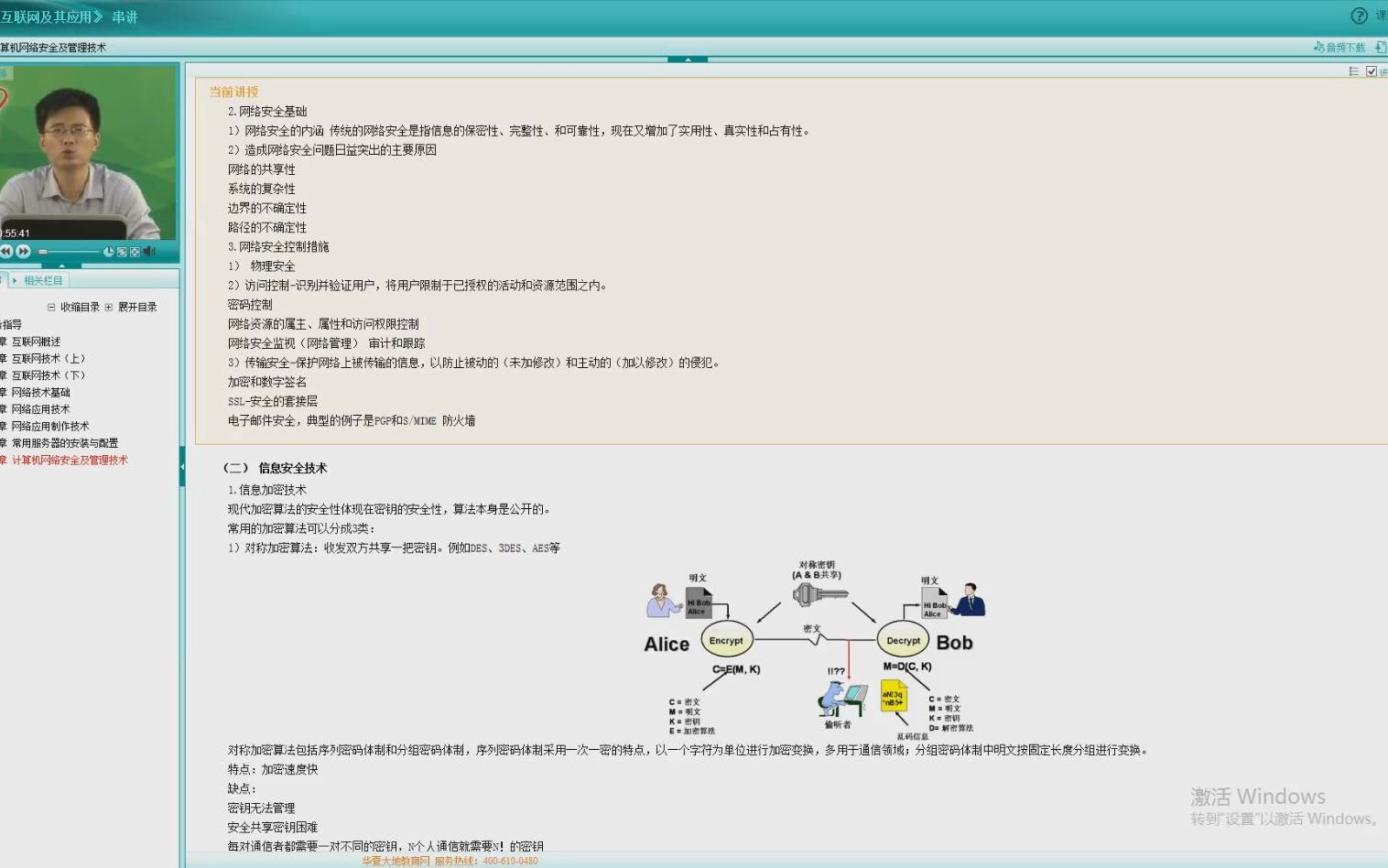The width and height of the screenshot is (1388, 868).
Task: Fast-forward the lecture video
Action: pyautogui.click(x=23, y=251)
